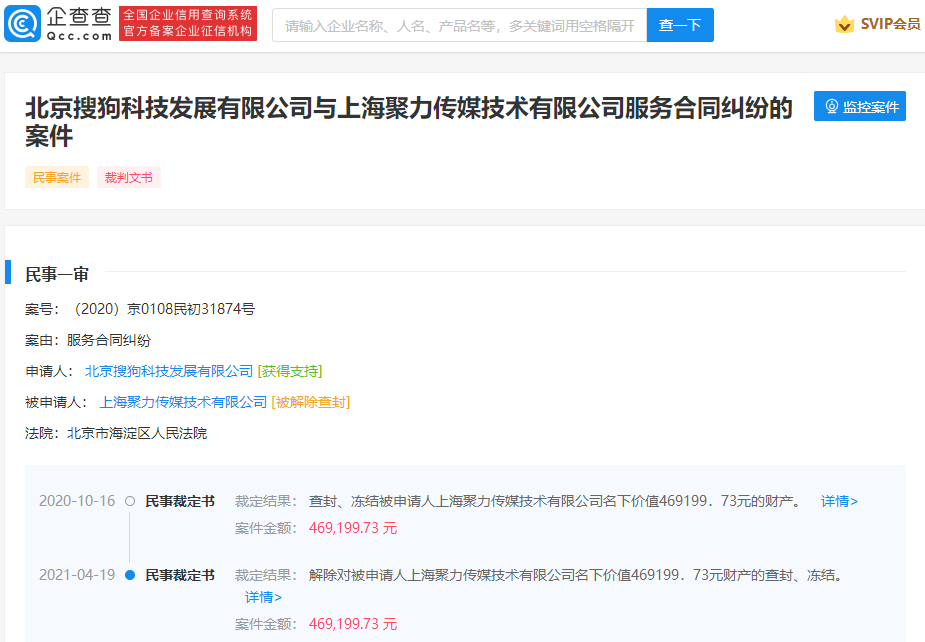The image size is (925, 642).
Task: Select the 2021-04-19 blue timeline marker
Action: point(130,575)
